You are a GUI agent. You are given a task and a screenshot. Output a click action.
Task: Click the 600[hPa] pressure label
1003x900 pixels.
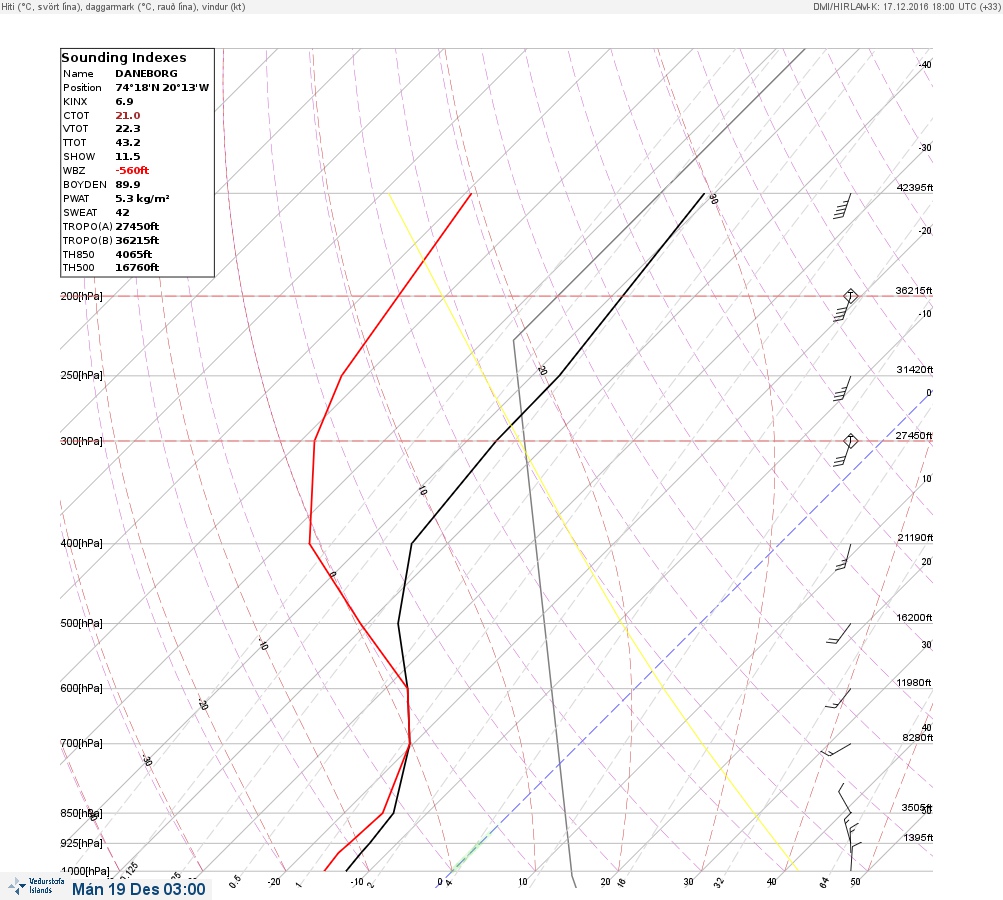point(81,688)
